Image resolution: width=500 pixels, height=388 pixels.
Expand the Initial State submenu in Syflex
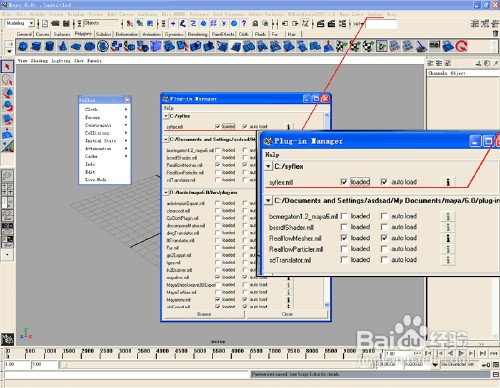point(104,141)
